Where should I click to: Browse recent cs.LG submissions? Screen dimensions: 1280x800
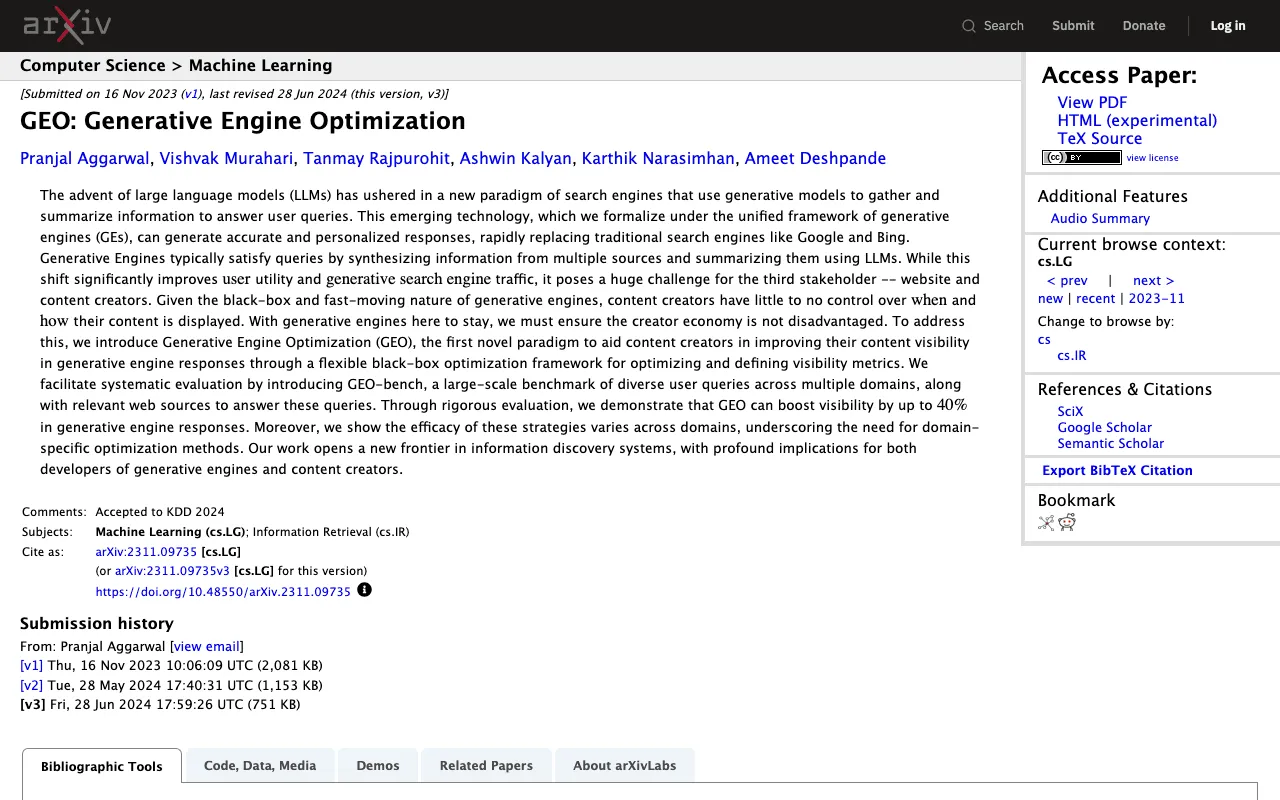[1095, 299]
